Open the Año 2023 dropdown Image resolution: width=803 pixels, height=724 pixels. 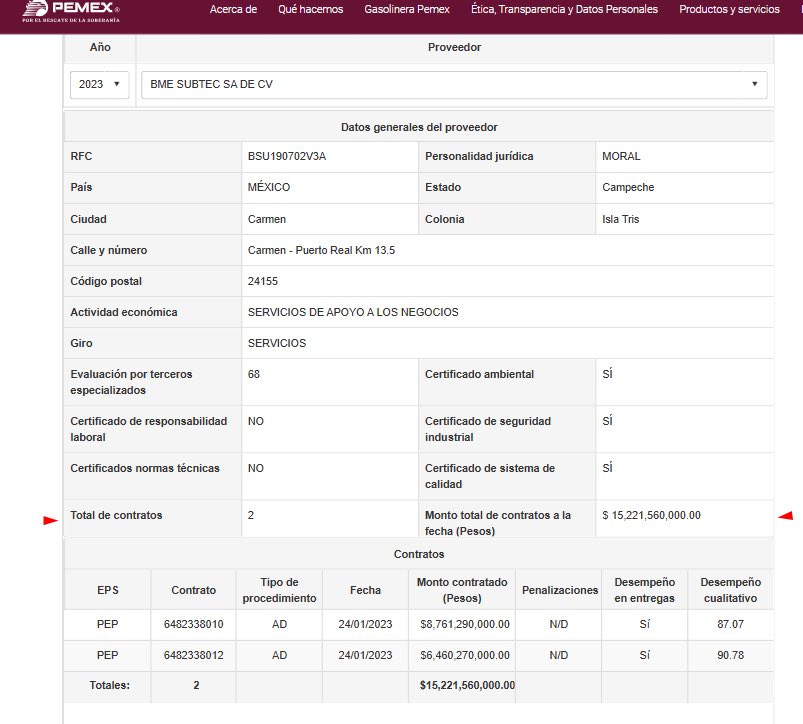[x=99, y=84]
